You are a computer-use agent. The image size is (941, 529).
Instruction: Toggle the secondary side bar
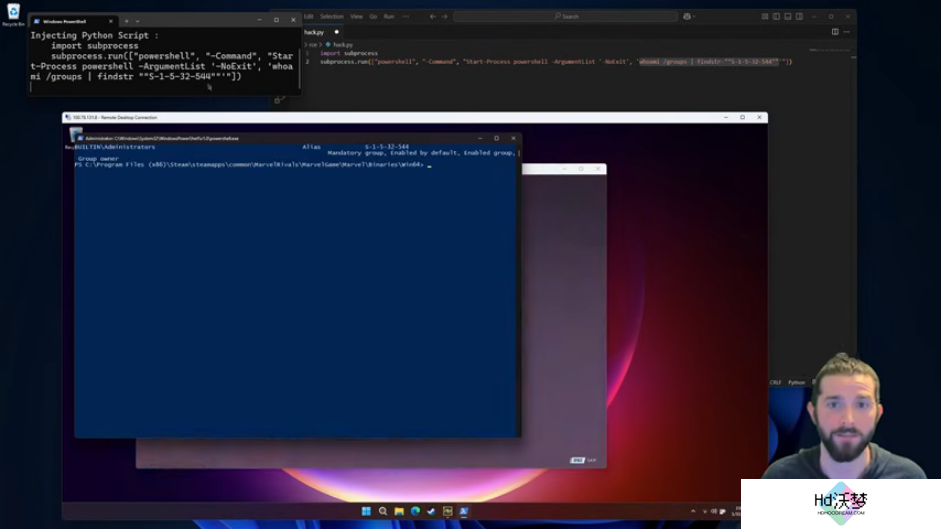click(x=799, y=16)
